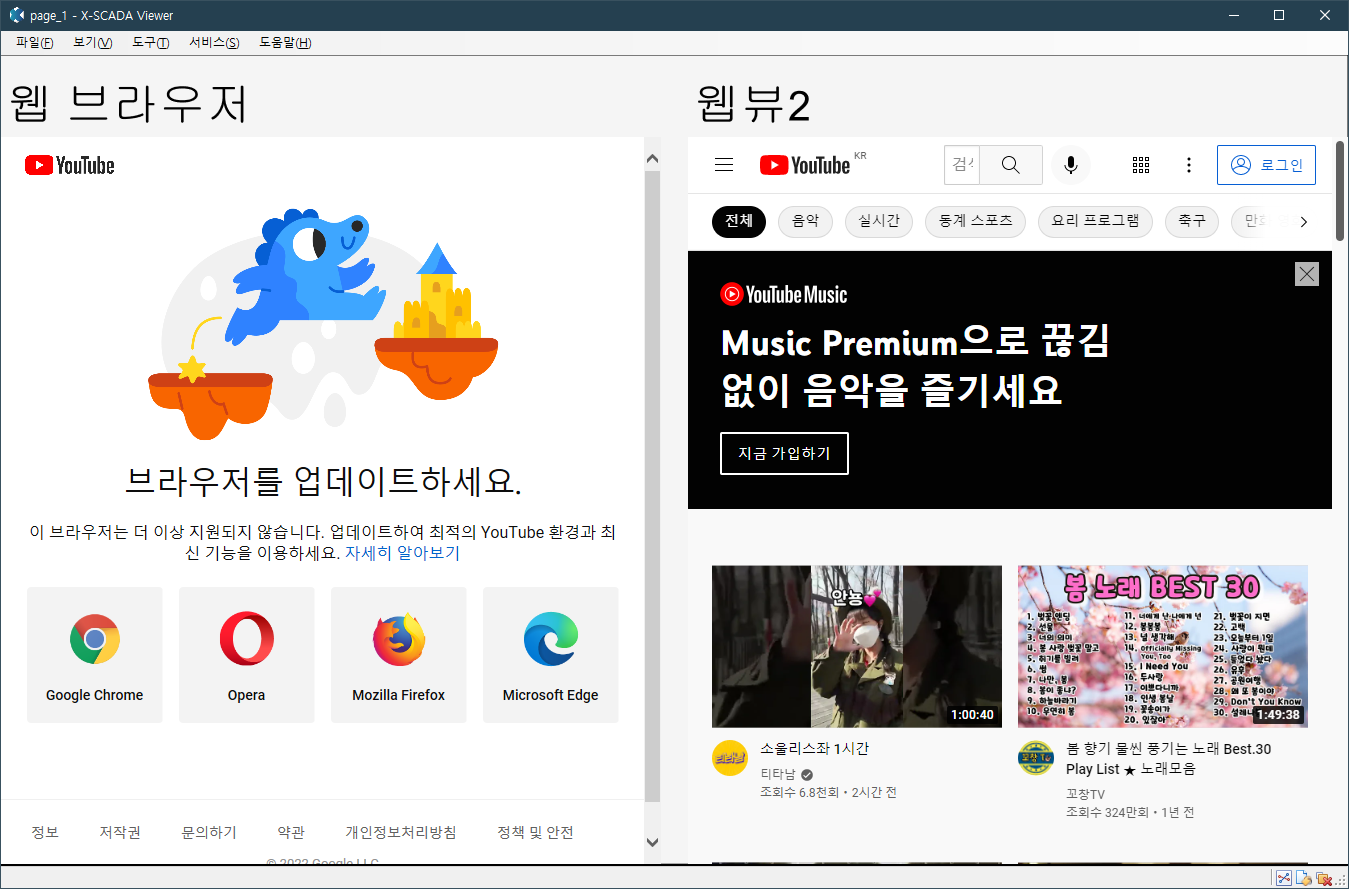The image size is (1349, 889).
Task: Open the 소울리스좌 1시간 video thumbnail
Action: point(857,646)
